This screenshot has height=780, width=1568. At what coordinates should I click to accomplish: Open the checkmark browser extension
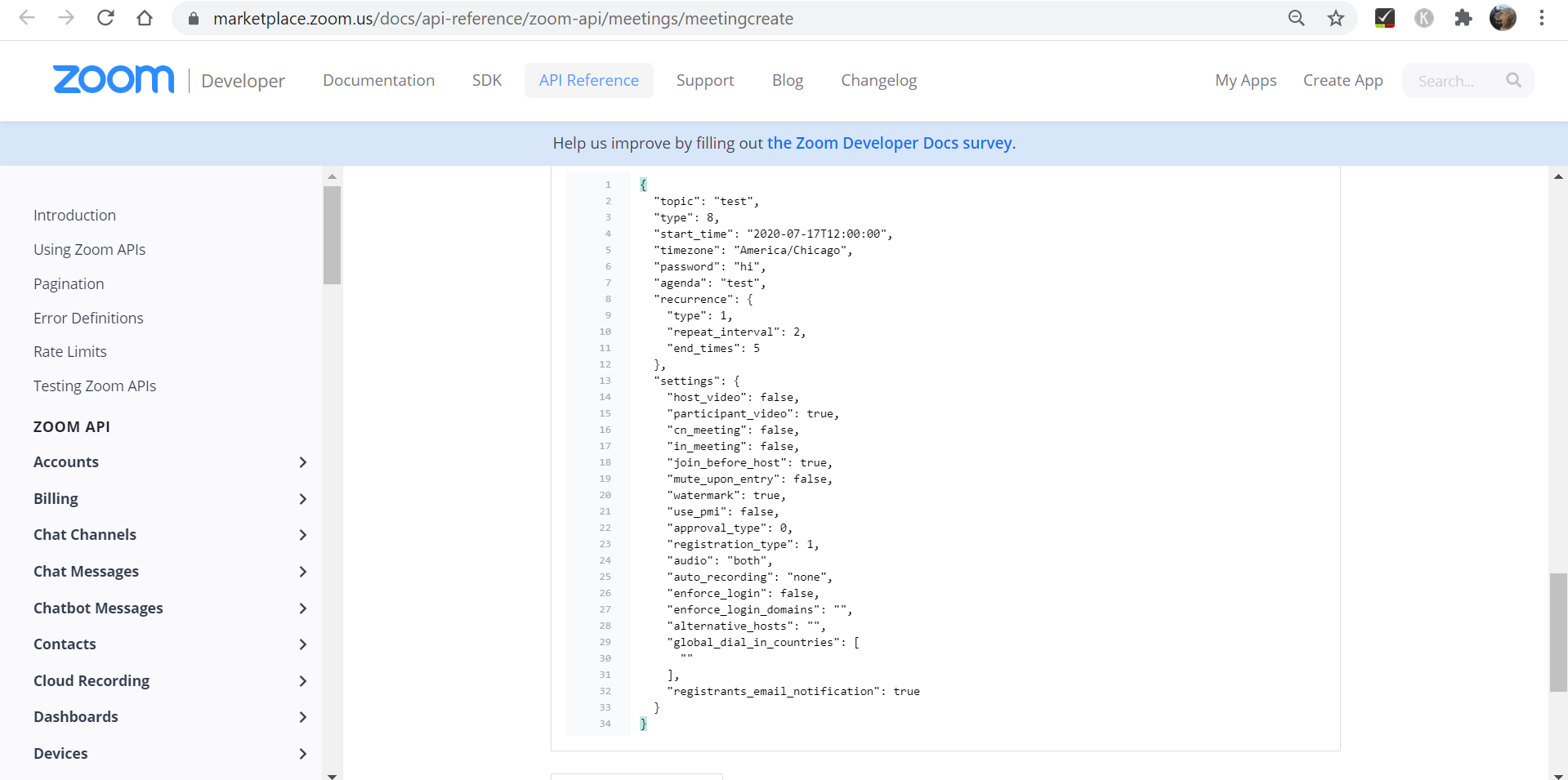[1385, 18]
